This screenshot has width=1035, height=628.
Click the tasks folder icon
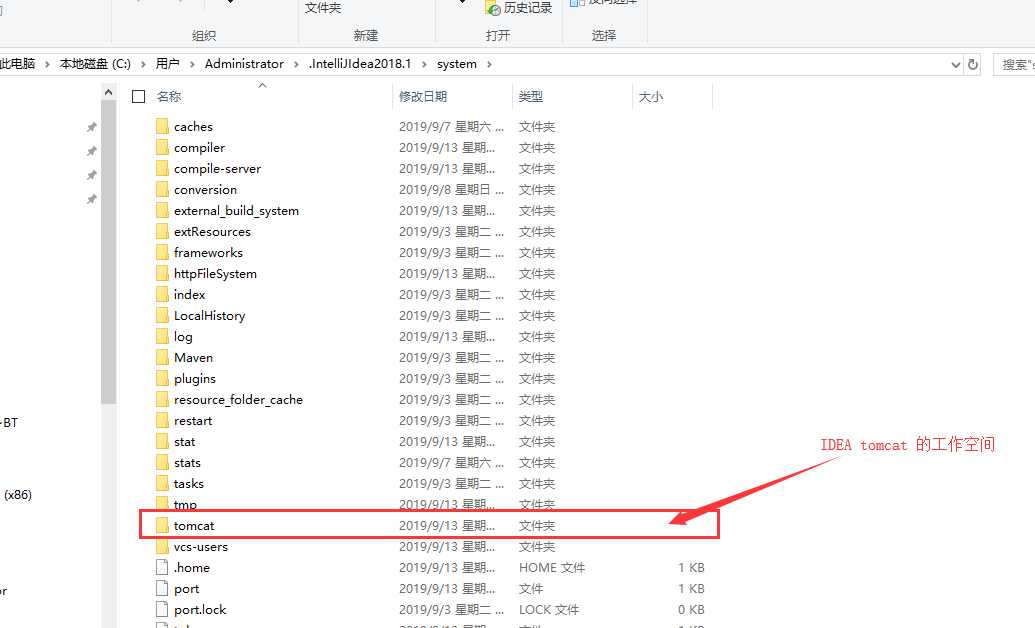pyautogui.click(x=162, y=483)
